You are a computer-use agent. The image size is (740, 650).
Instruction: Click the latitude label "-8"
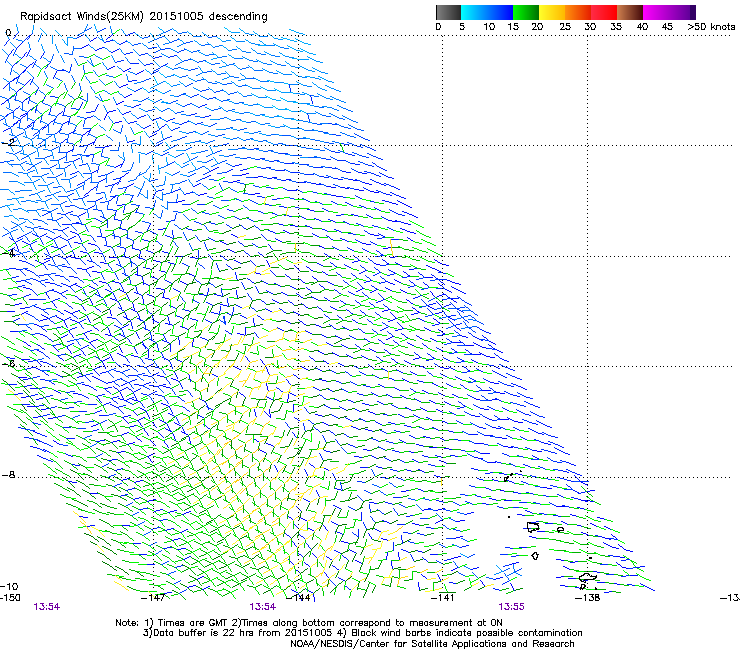point(8,474)
